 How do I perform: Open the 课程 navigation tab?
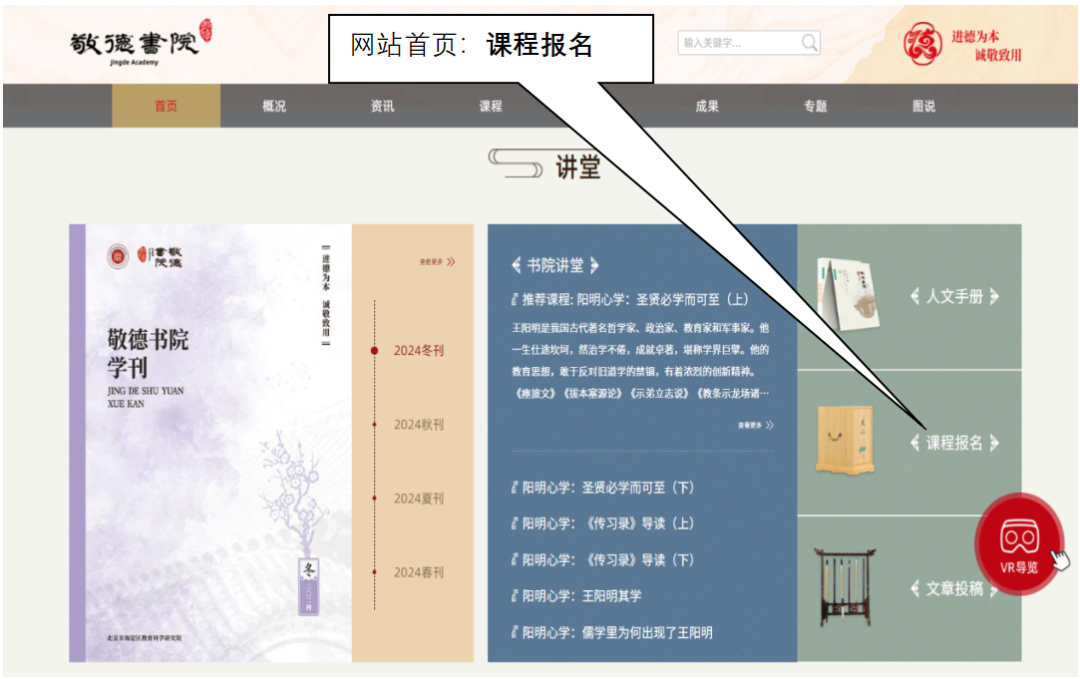(490, 106)
